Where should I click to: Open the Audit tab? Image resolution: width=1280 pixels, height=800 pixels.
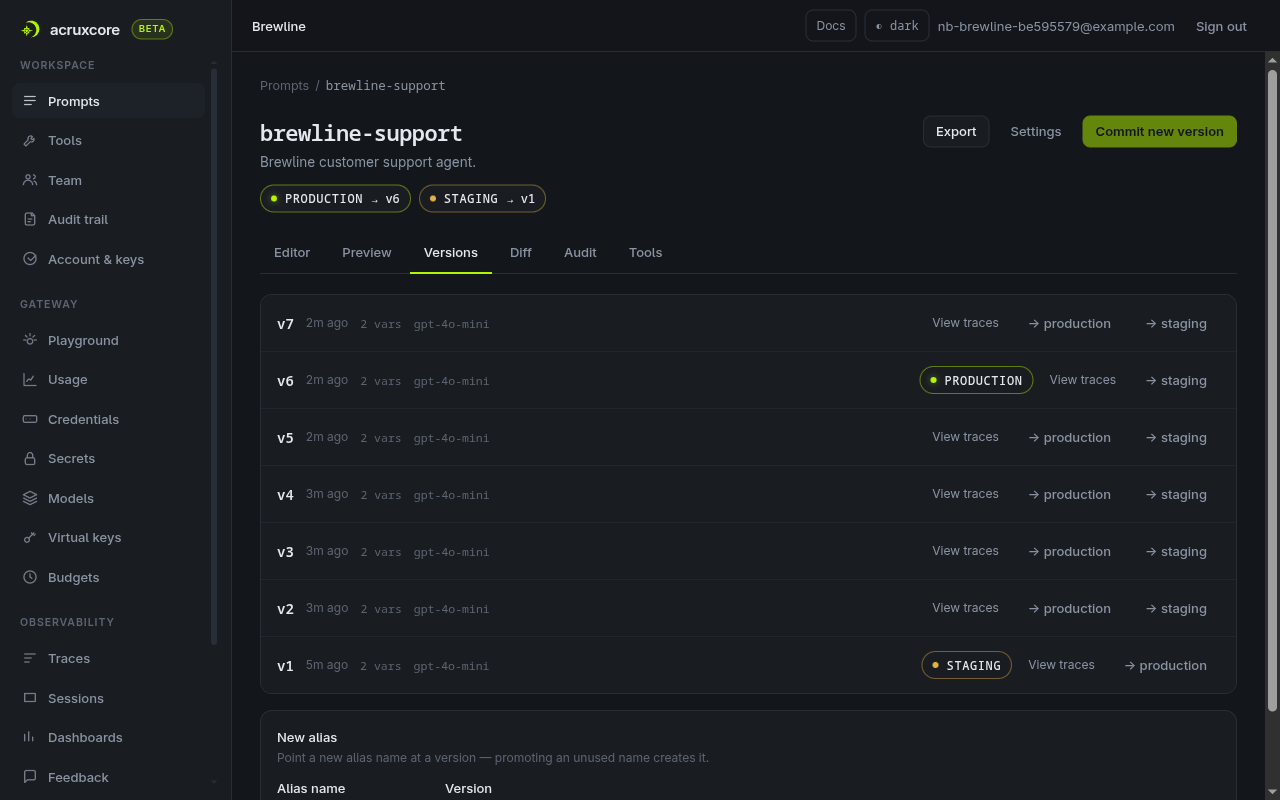point(580,253)
